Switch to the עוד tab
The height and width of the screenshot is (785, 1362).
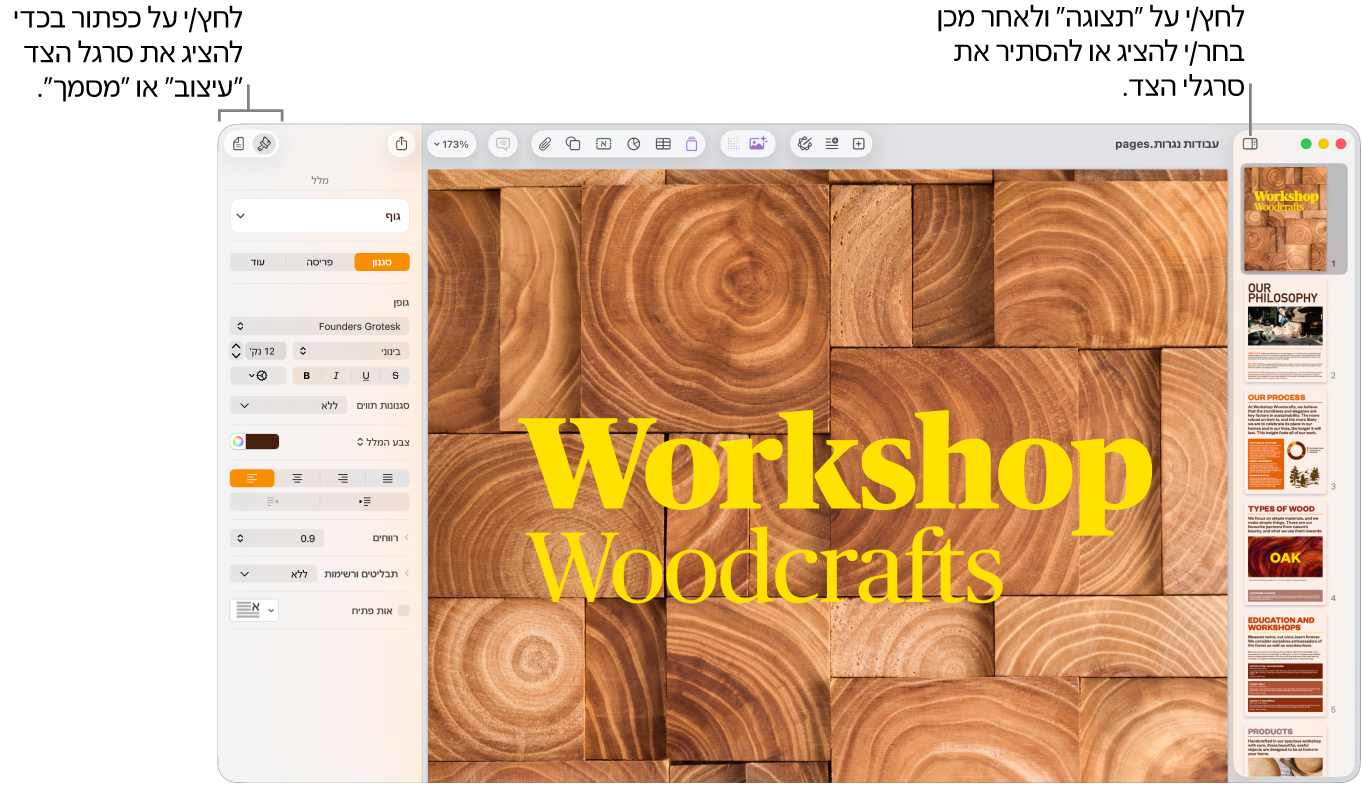pyautogui.click(x=258, y=262)
